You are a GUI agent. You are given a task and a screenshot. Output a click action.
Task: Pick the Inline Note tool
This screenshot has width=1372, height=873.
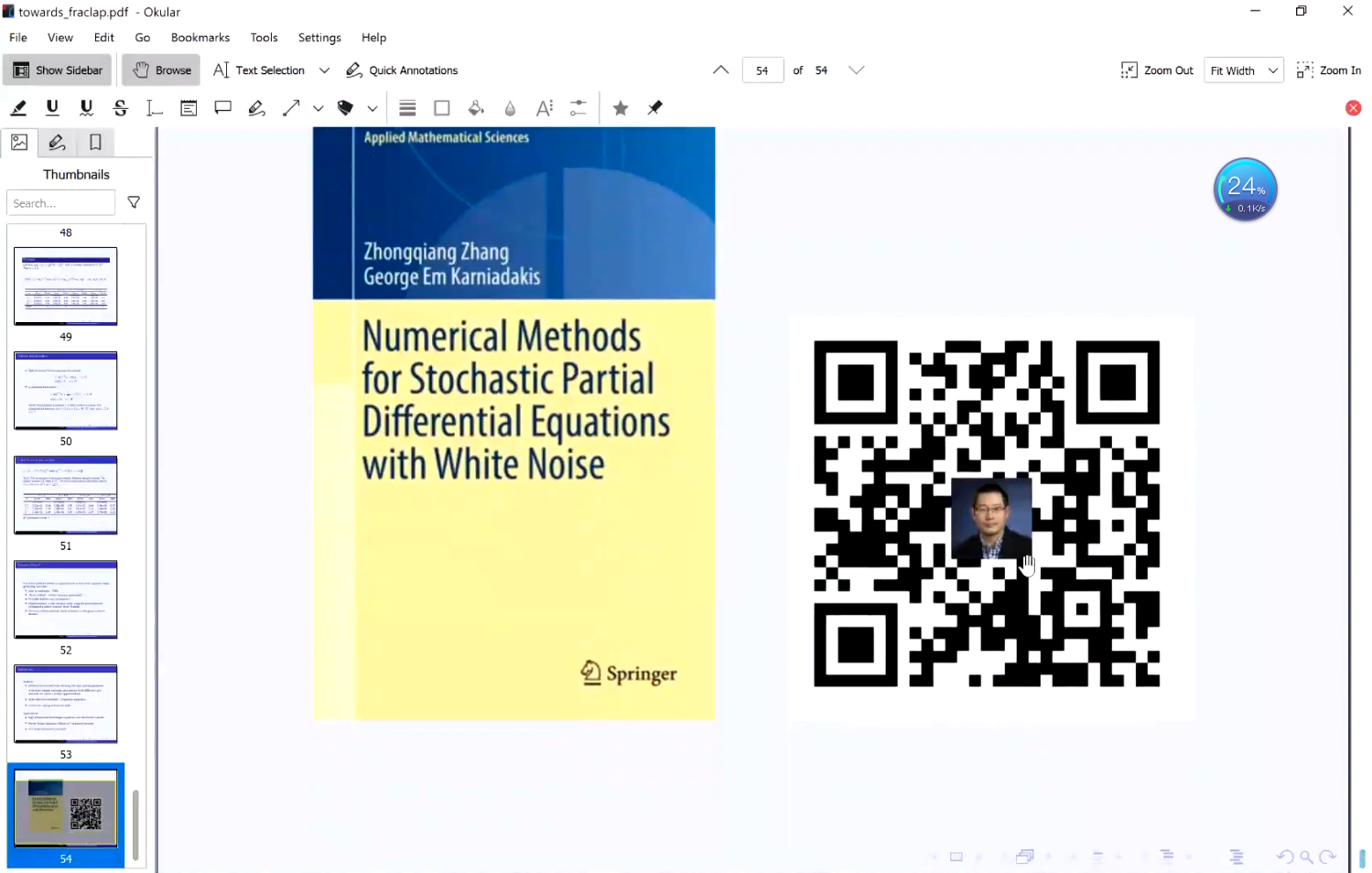(189, 108)
